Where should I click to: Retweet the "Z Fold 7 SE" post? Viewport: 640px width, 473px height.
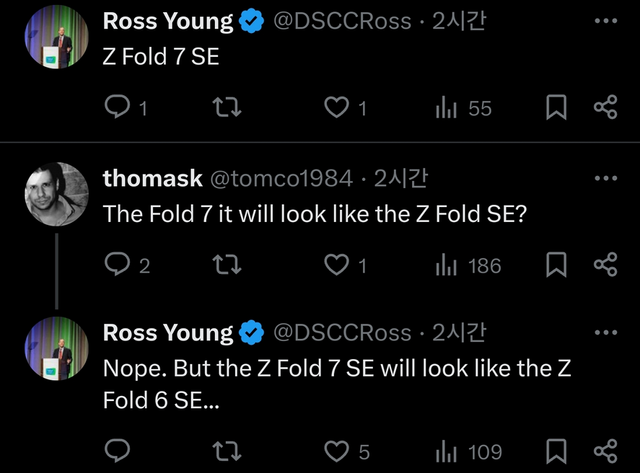(x=229, y=108)
